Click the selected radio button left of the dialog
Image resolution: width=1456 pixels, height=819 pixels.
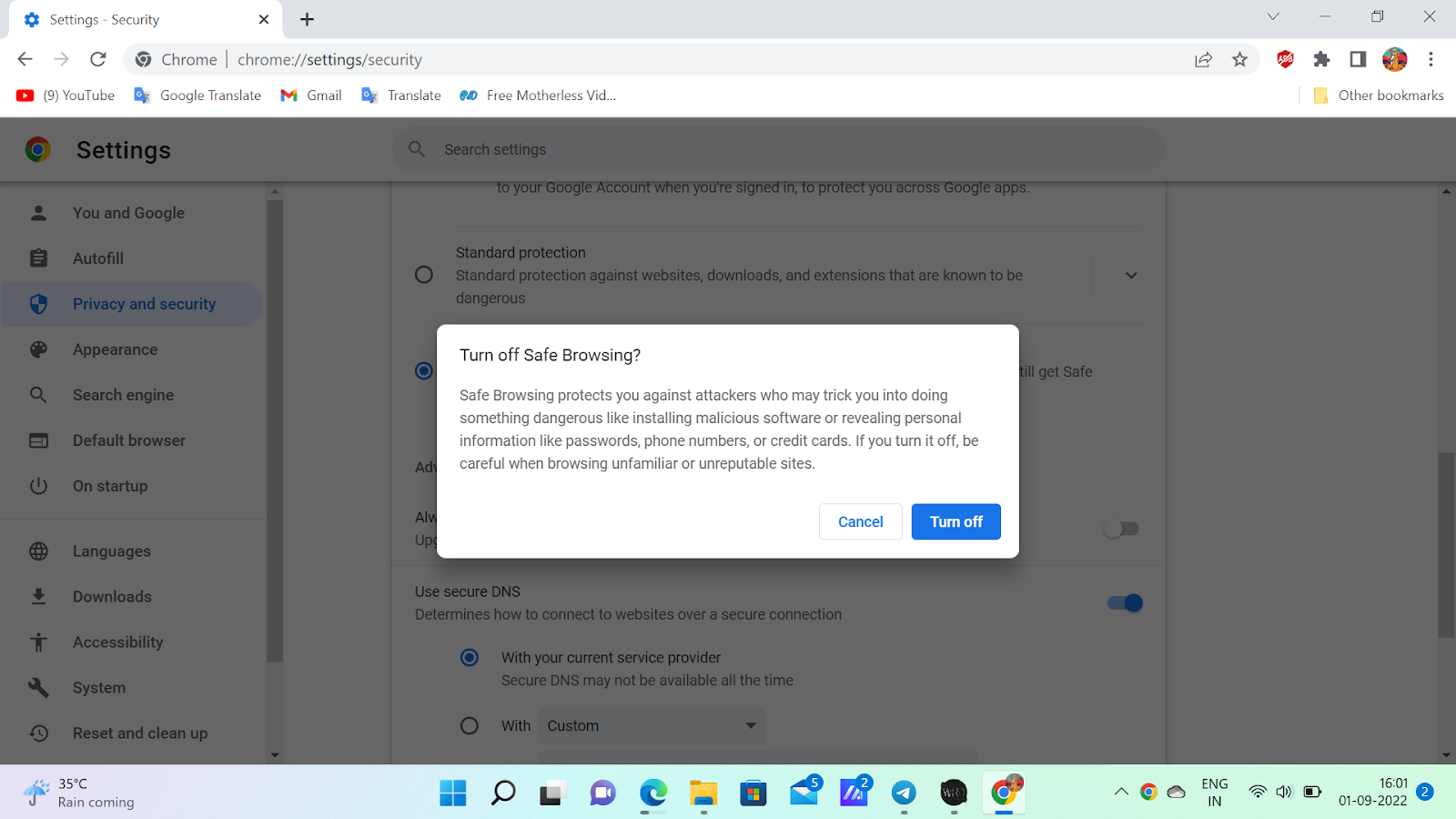(424, 371)
